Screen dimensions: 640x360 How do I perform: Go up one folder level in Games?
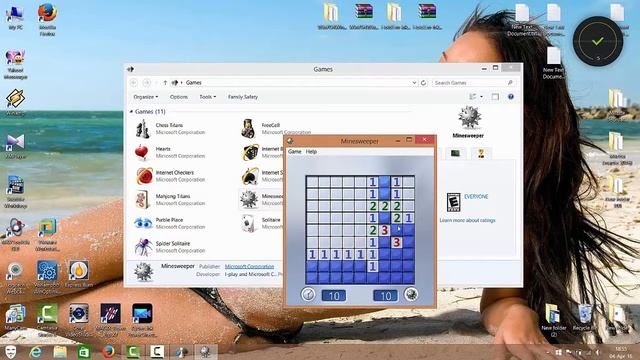point(165,82)
